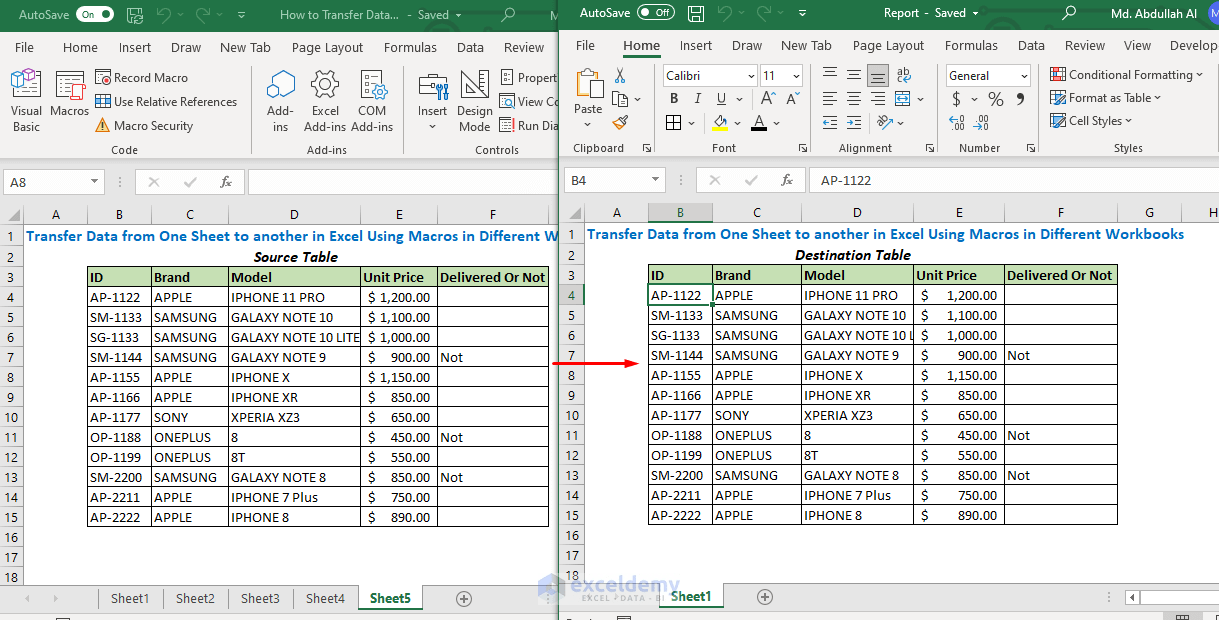Click Merge & Center icon

[x=902, y=99]
